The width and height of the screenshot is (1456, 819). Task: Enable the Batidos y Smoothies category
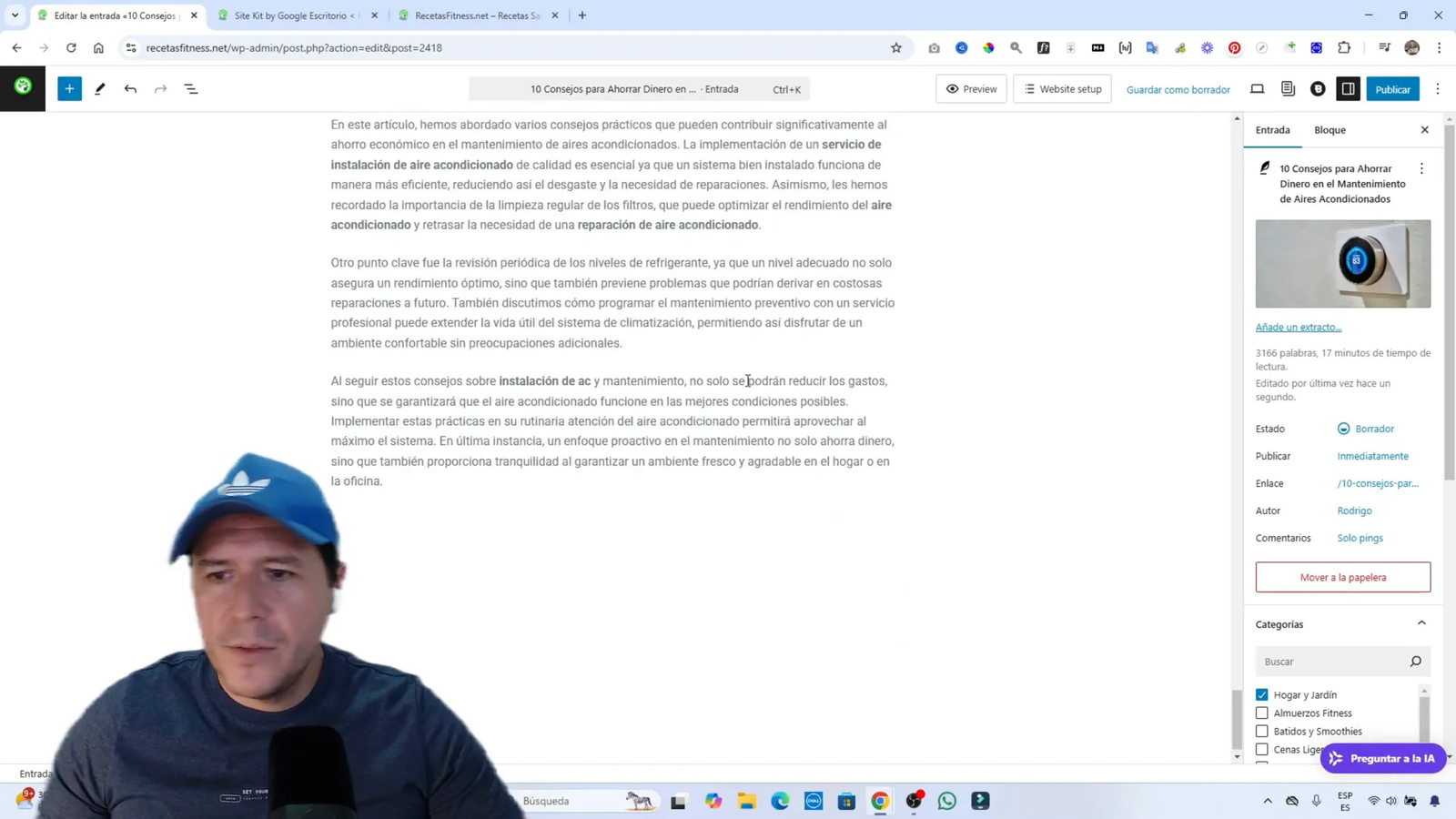click(x=1261, y=731)
